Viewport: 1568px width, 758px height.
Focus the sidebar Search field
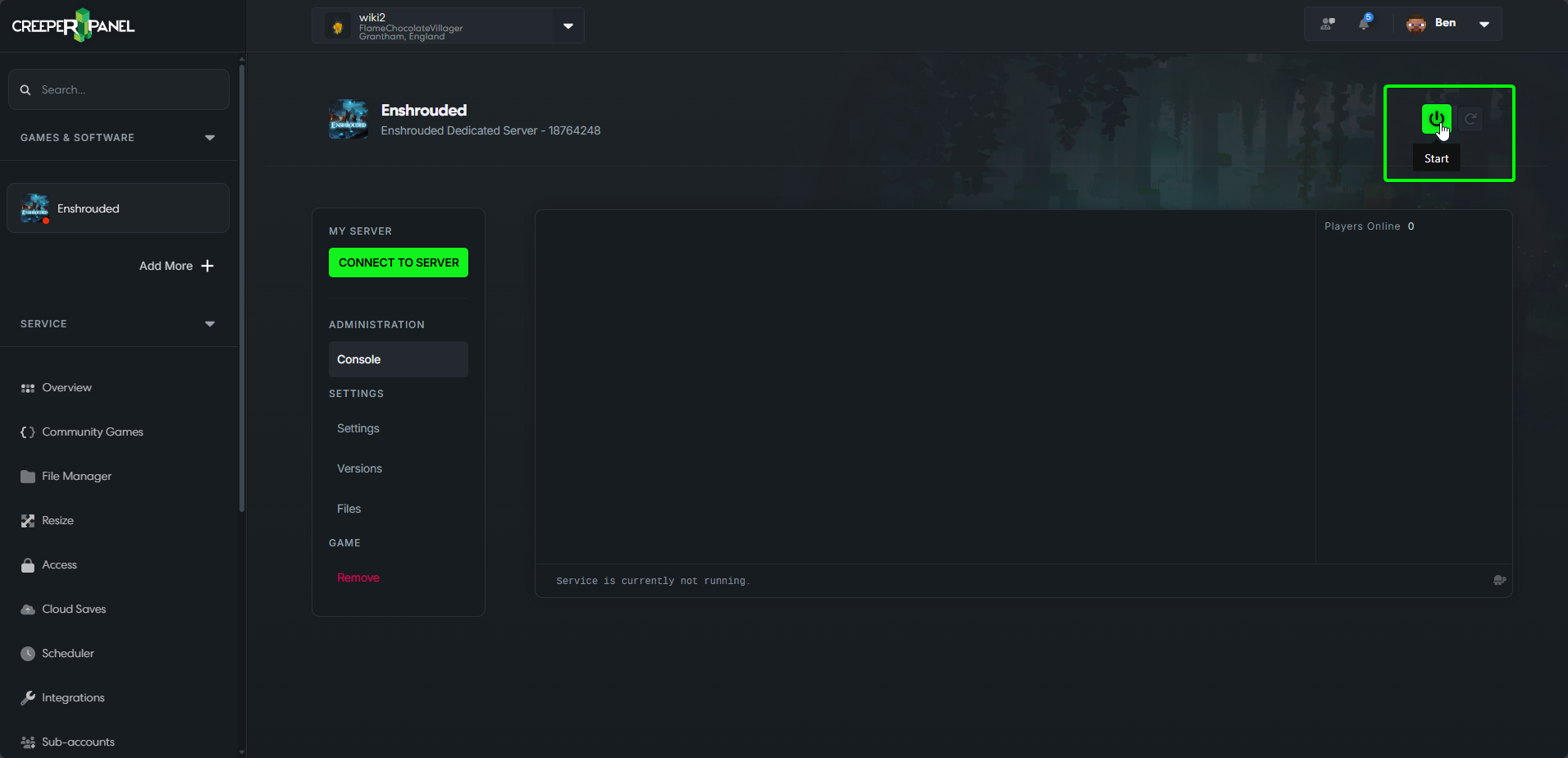pos(118,89)
